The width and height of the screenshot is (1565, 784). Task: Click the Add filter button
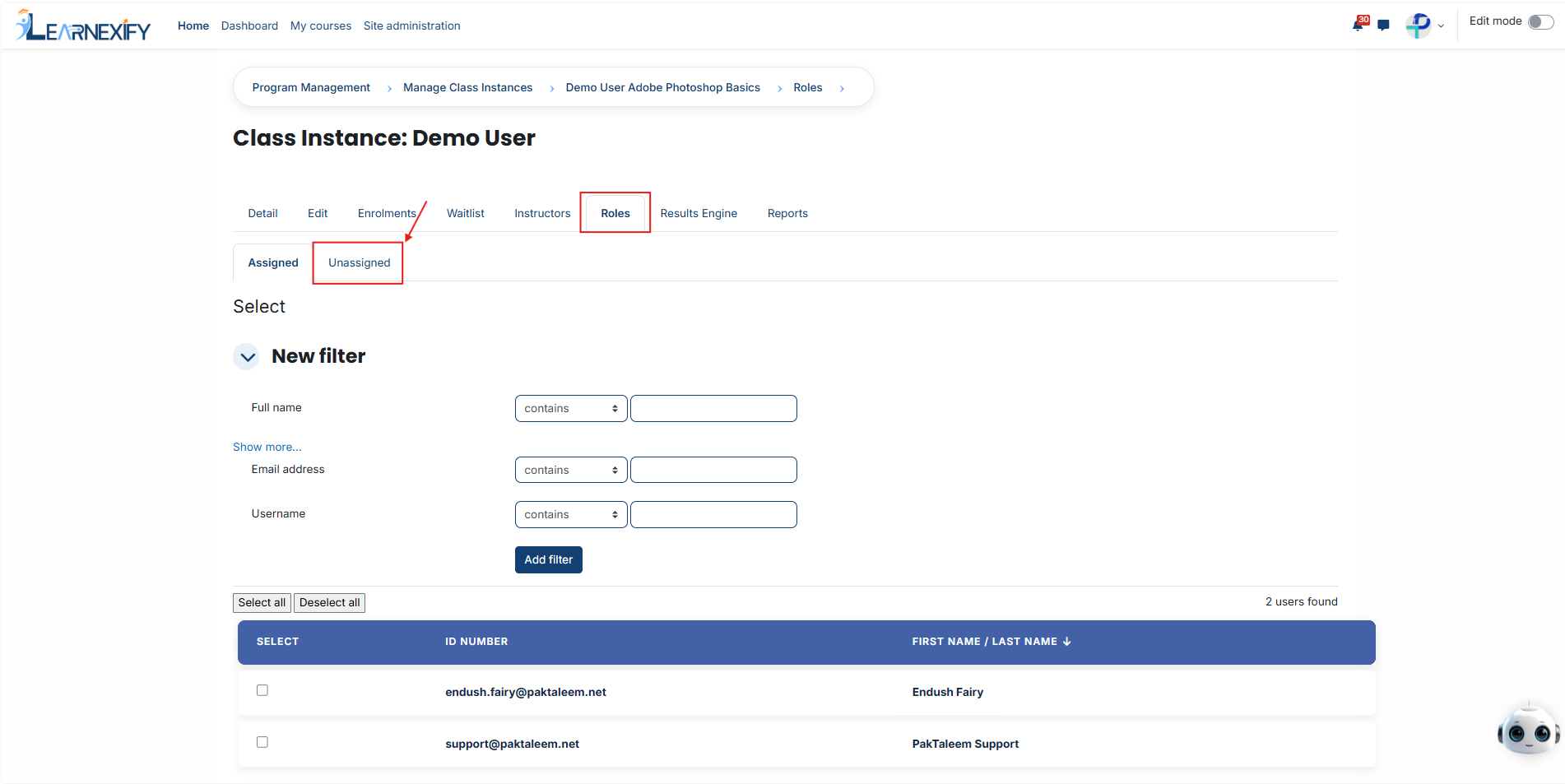[549, 560]
